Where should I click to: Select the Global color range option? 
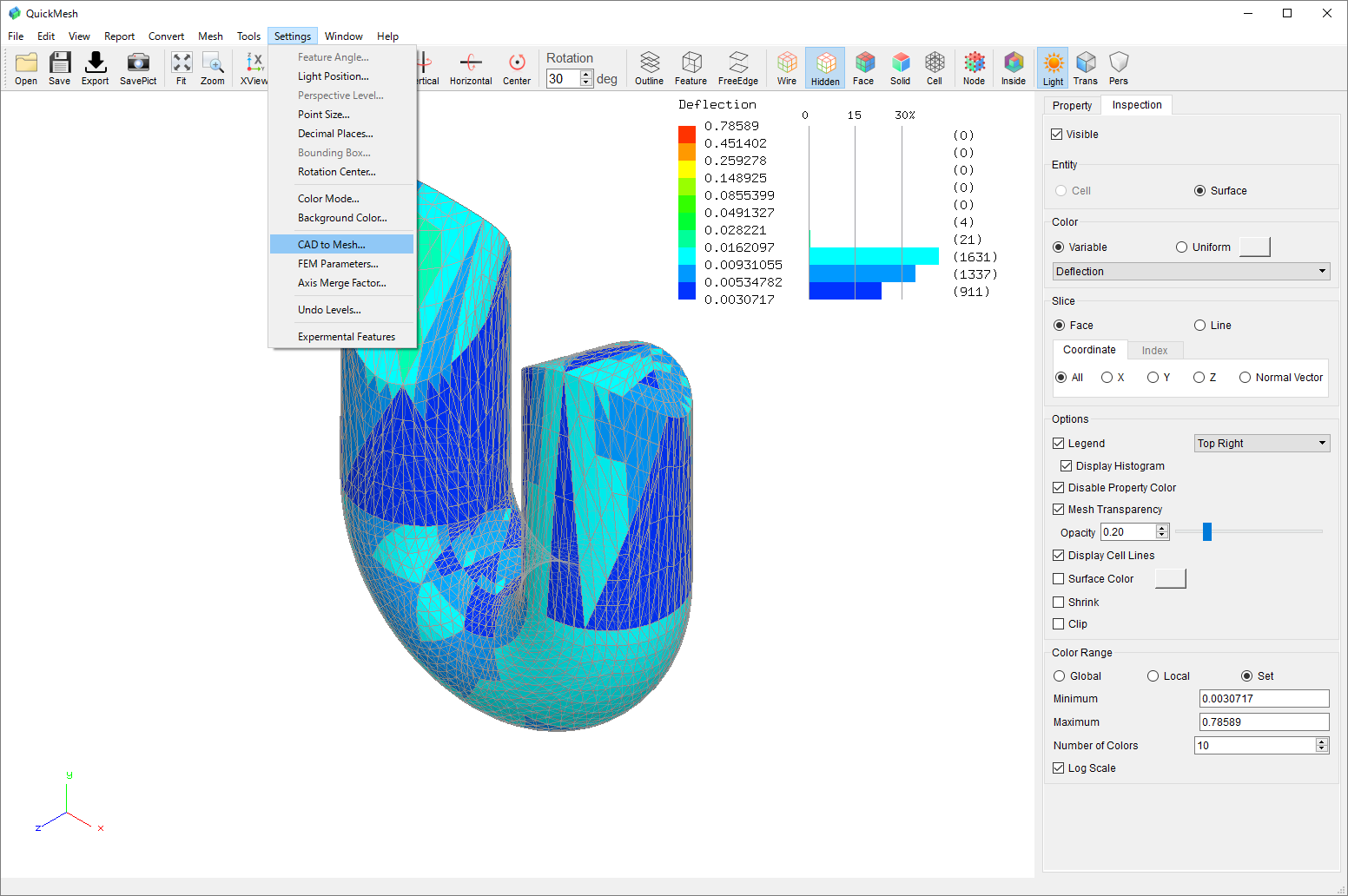pyautogui.click(x=1059, y=676)
